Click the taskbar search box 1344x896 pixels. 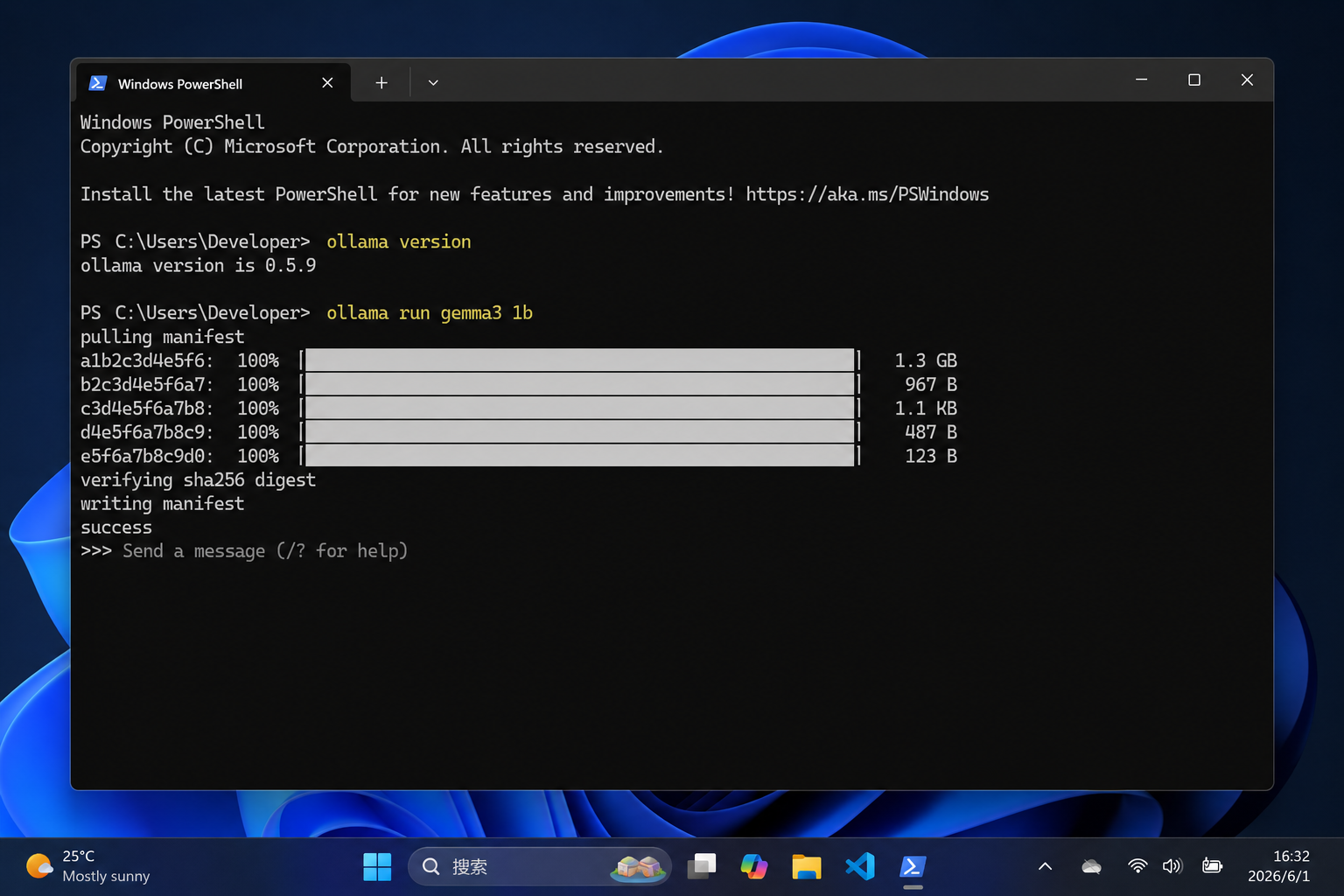[540, 866]
